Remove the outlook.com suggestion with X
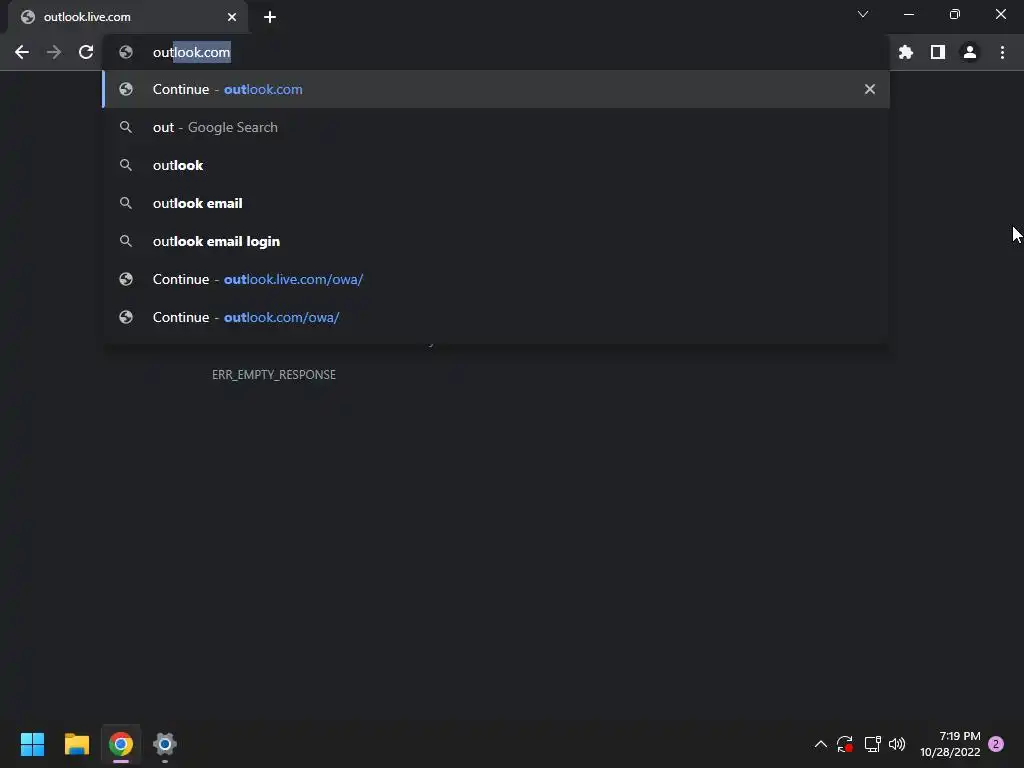 pos(870,89)
